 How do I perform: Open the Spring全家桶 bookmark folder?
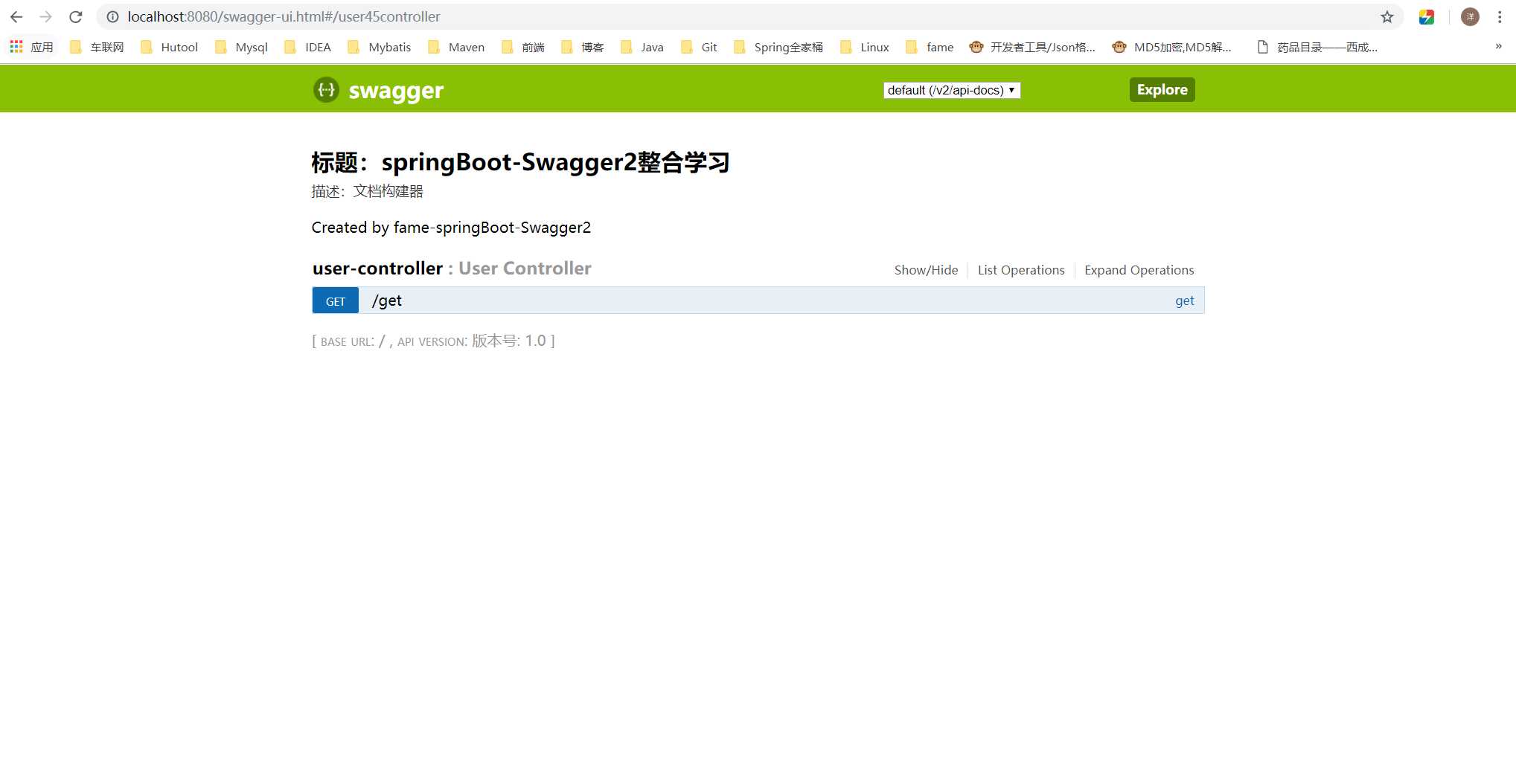[x=778, y=47]
